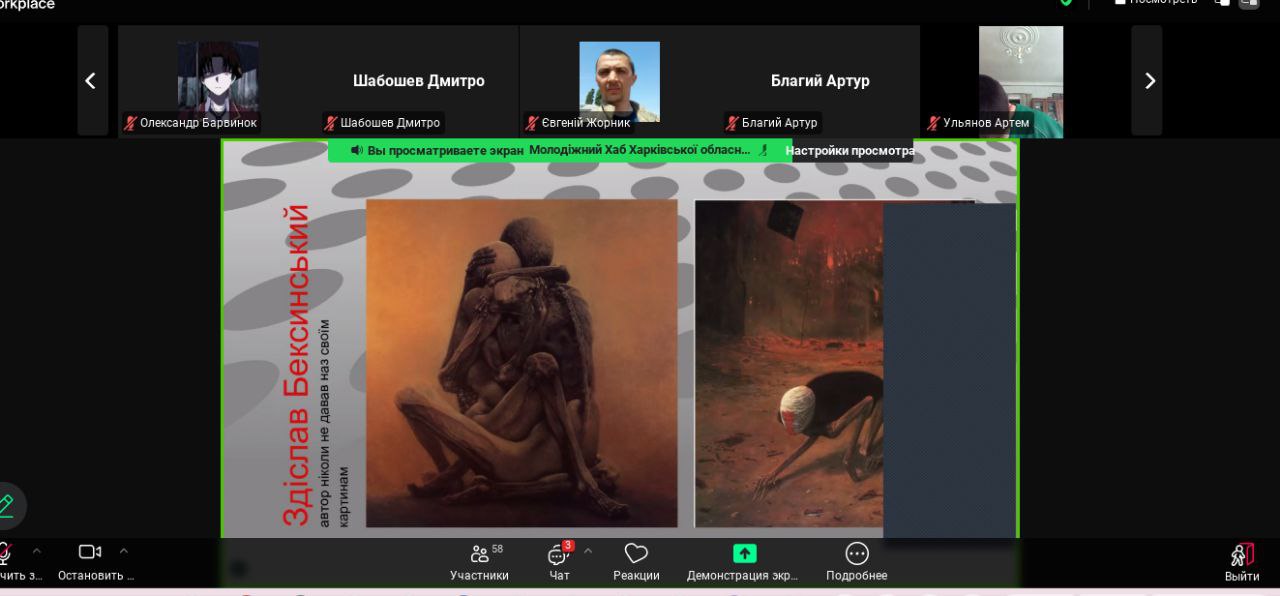
Task: Click muted mic icon beside Ульянов Артем
Action: point(933,123)
